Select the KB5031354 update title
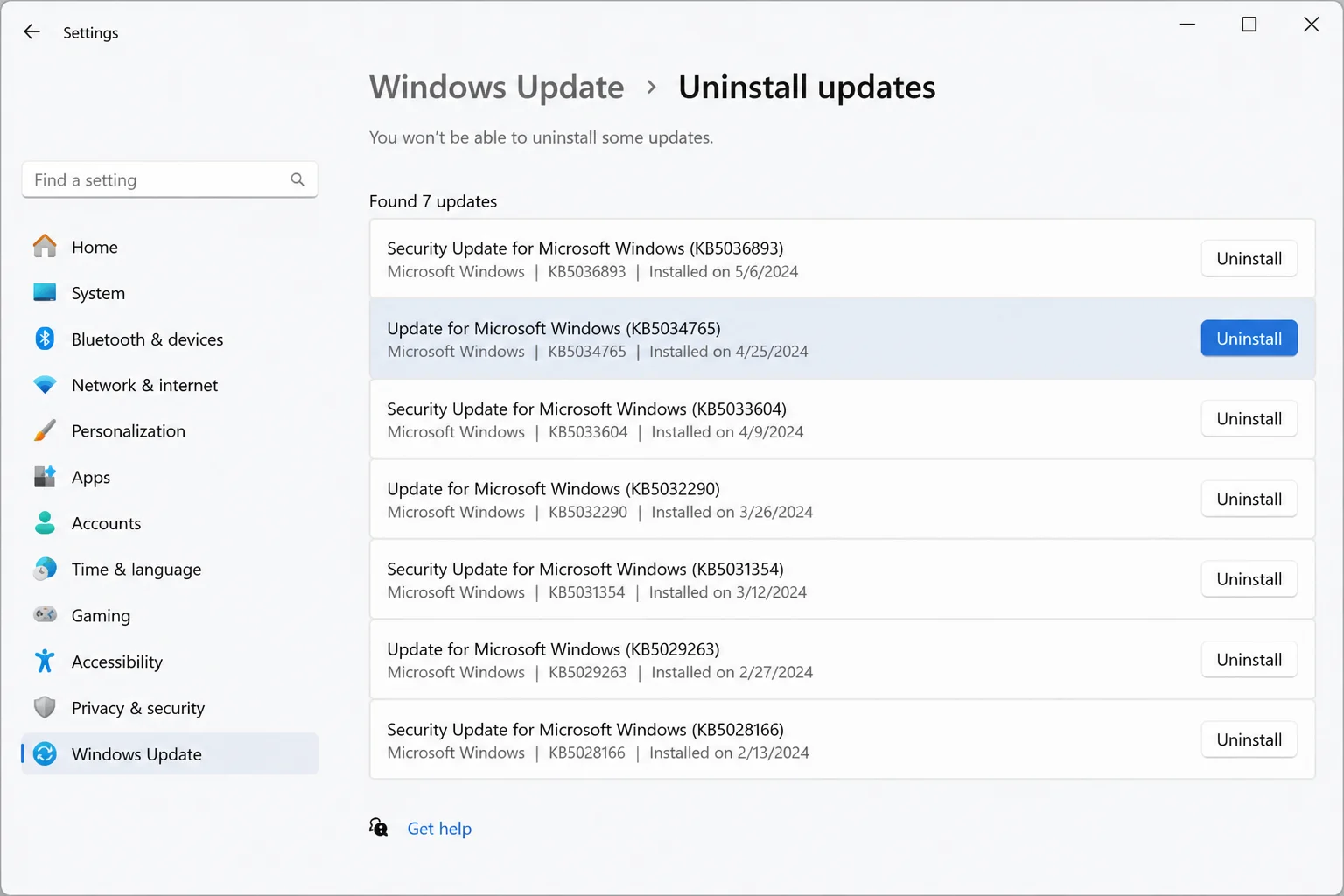 [x=584, y=569]
